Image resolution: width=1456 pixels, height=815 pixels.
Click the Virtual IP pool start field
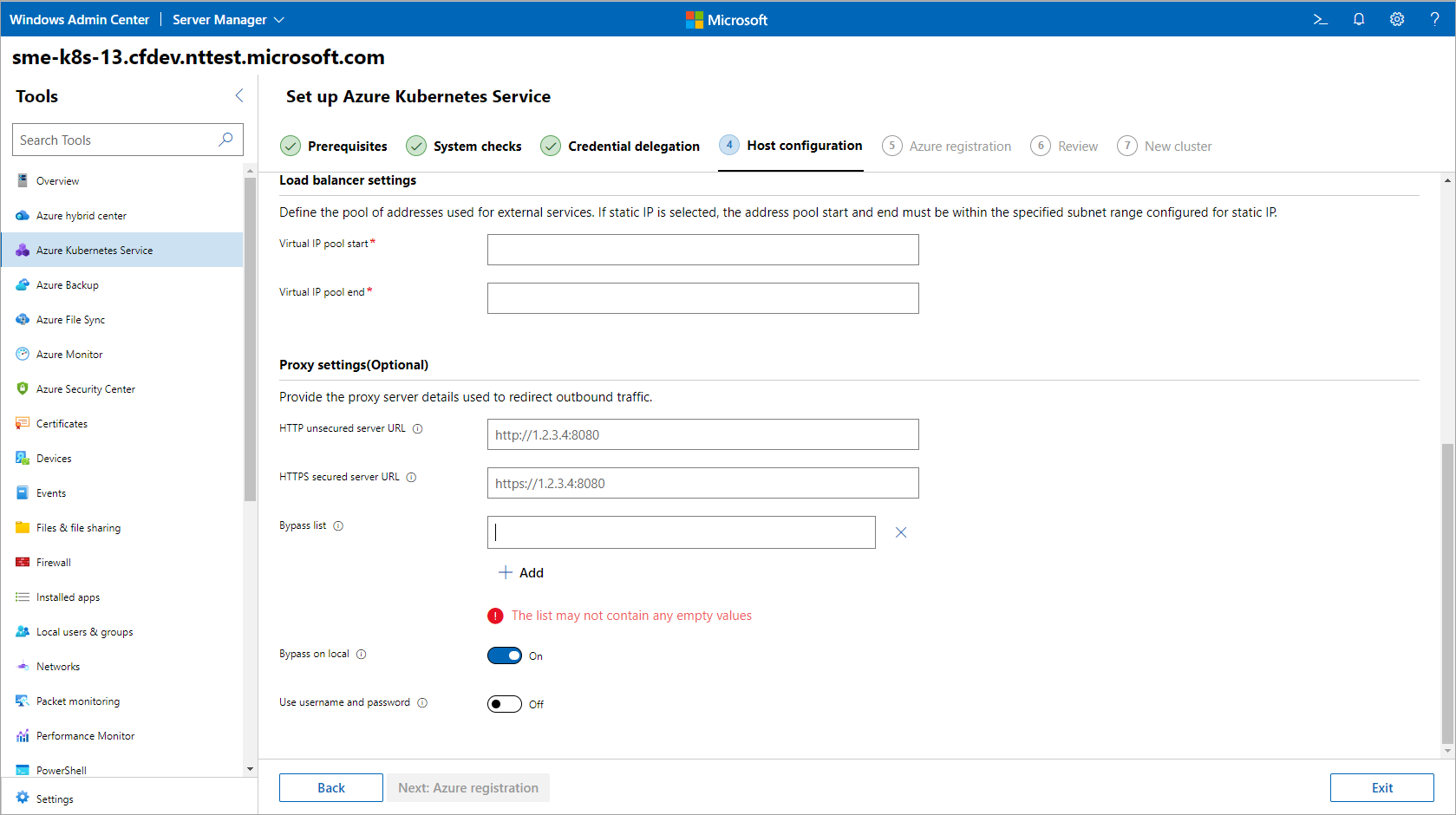(x=702, y=250)
